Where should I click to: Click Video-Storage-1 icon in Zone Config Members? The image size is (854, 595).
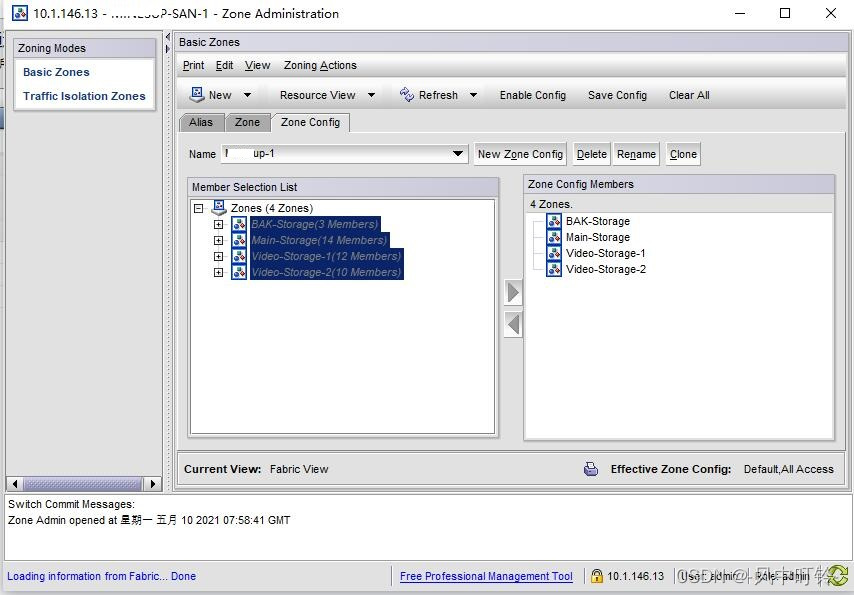click(x=554, y=253)
